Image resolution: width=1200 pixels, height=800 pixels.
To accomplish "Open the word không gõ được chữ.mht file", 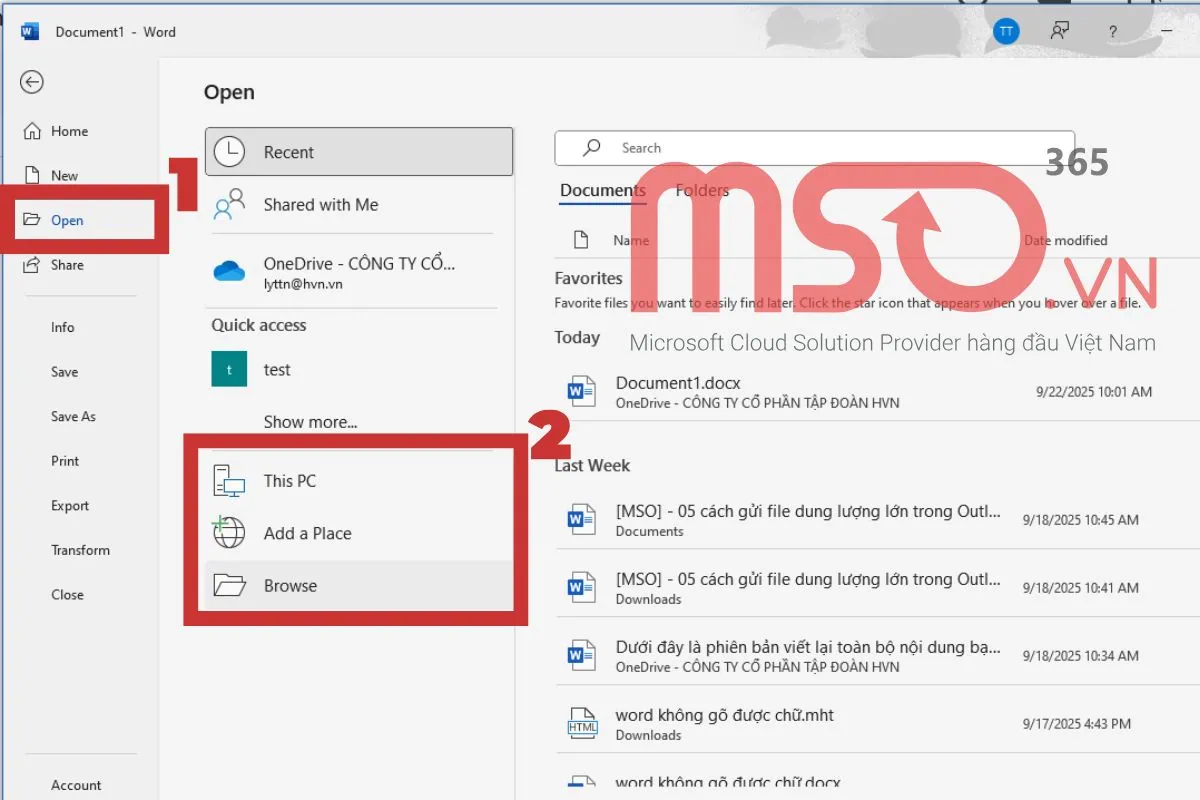I will click(724, 716).
